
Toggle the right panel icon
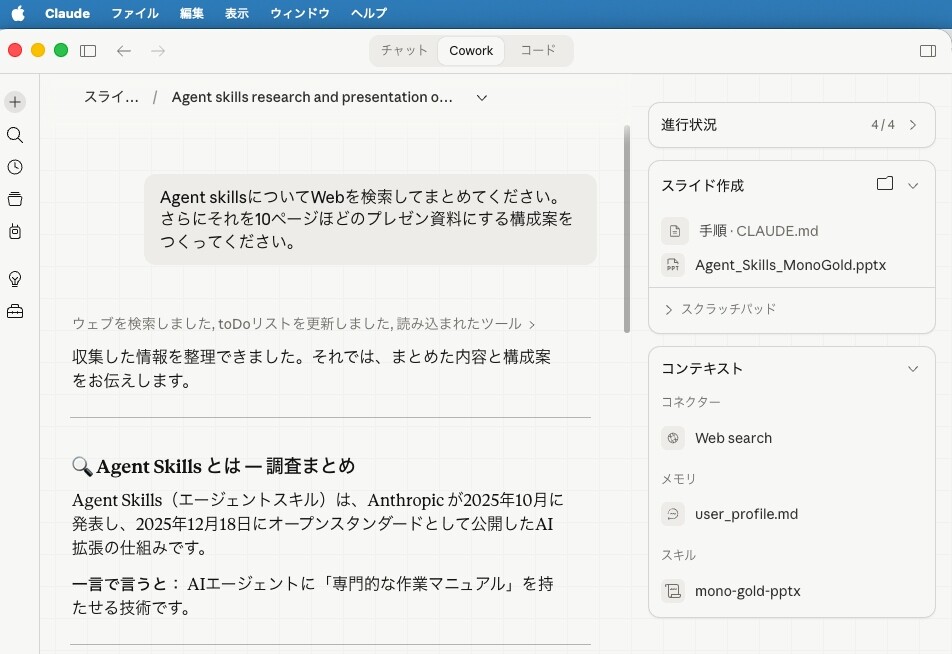point(928,51)
